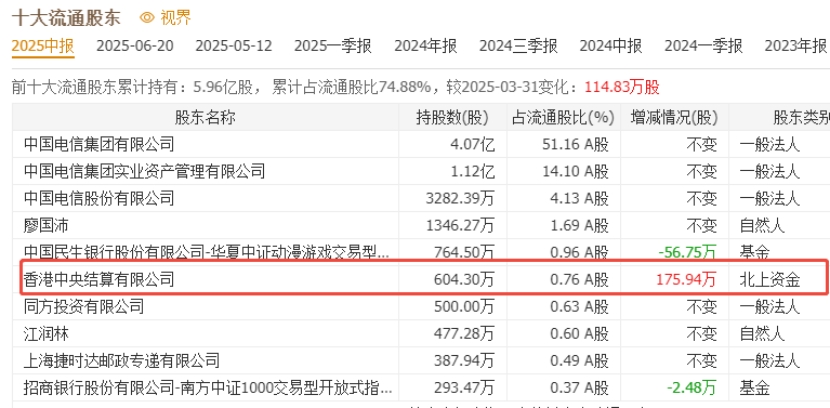Click the 增减情况(股) column header
Screen dimensions: 830x408
pyautogui.click(x=674, y=117)
